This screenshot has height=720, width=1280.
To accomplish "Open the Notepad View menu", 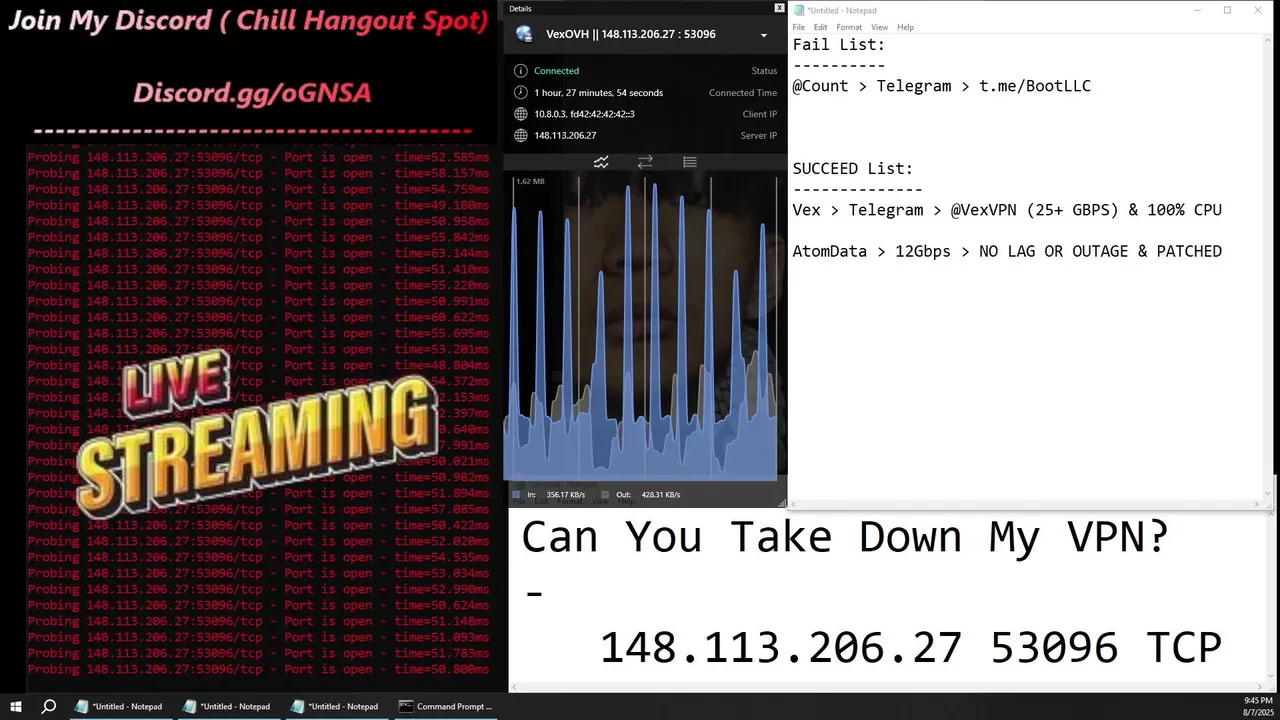I will pos(879,27).
